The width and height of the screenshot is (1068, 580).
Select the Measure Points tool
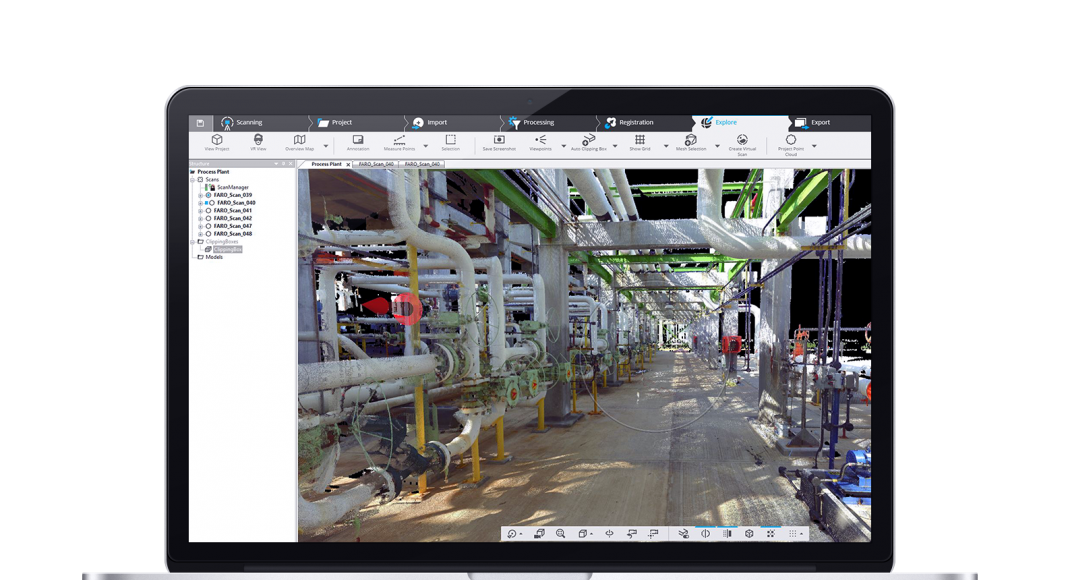click(399, 140)
